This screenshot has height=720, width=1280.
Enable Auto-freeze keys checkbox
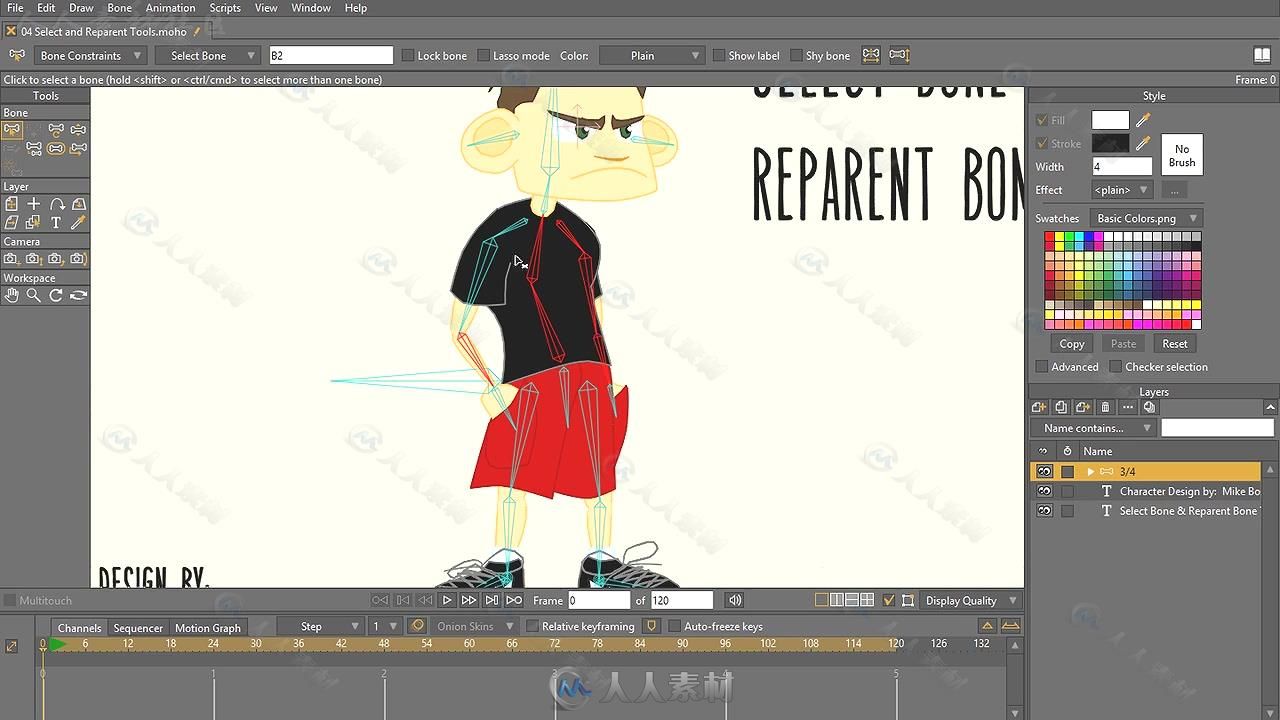(x=674, y=626)
